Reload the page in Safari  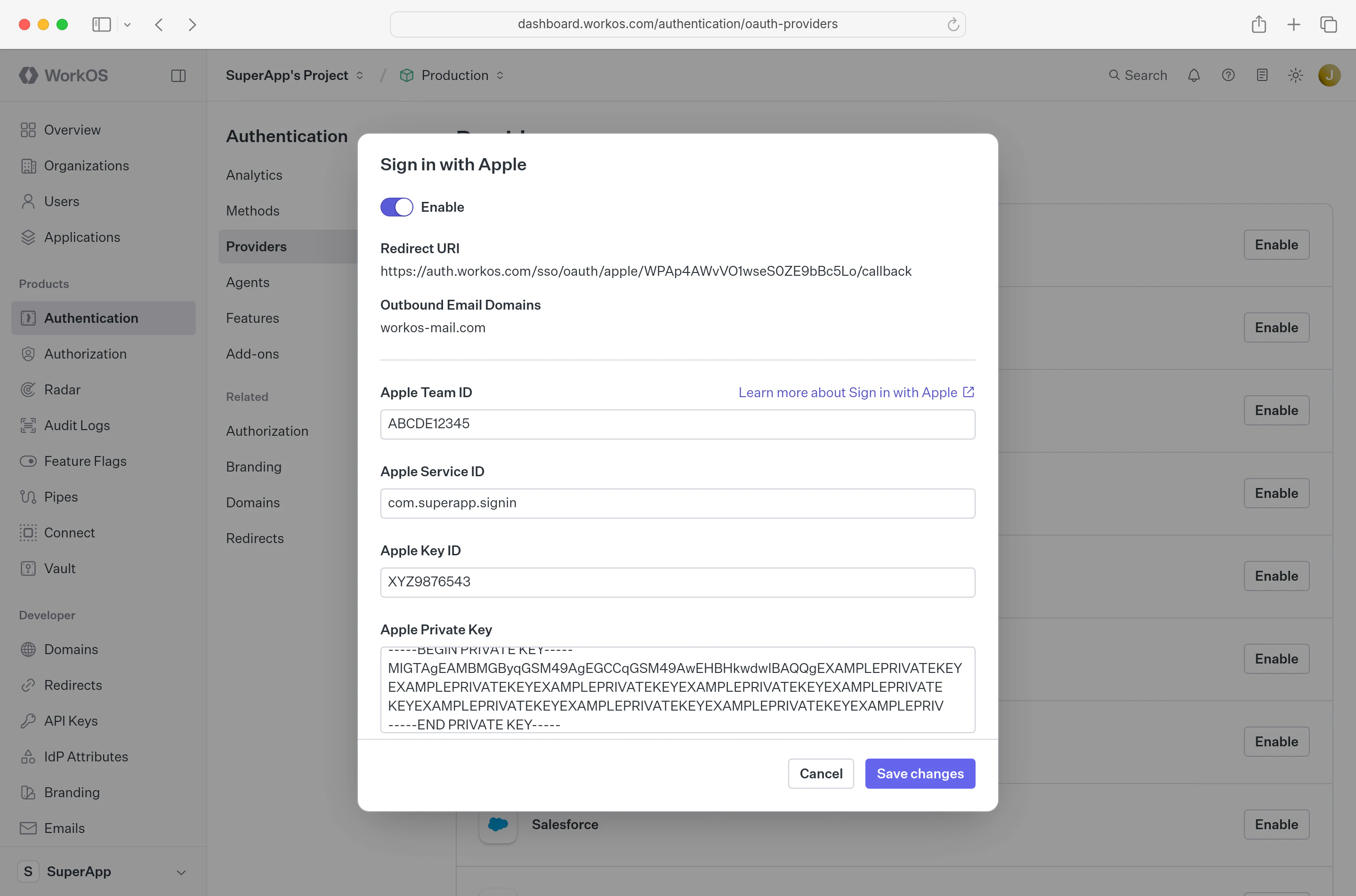coord(952,24)
